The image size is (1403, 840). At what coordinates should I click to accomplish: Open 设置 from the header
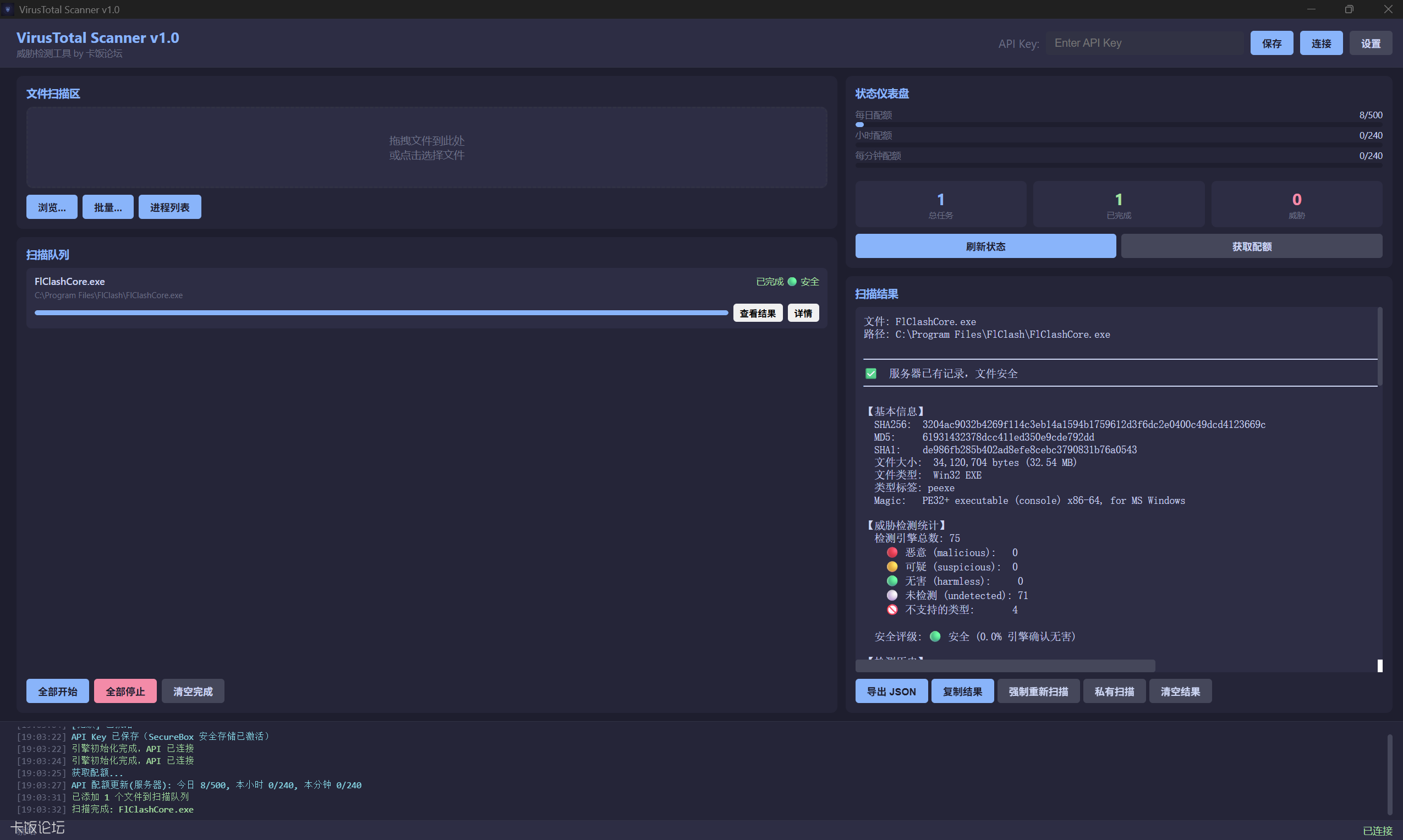click(x=1370, y=43)
